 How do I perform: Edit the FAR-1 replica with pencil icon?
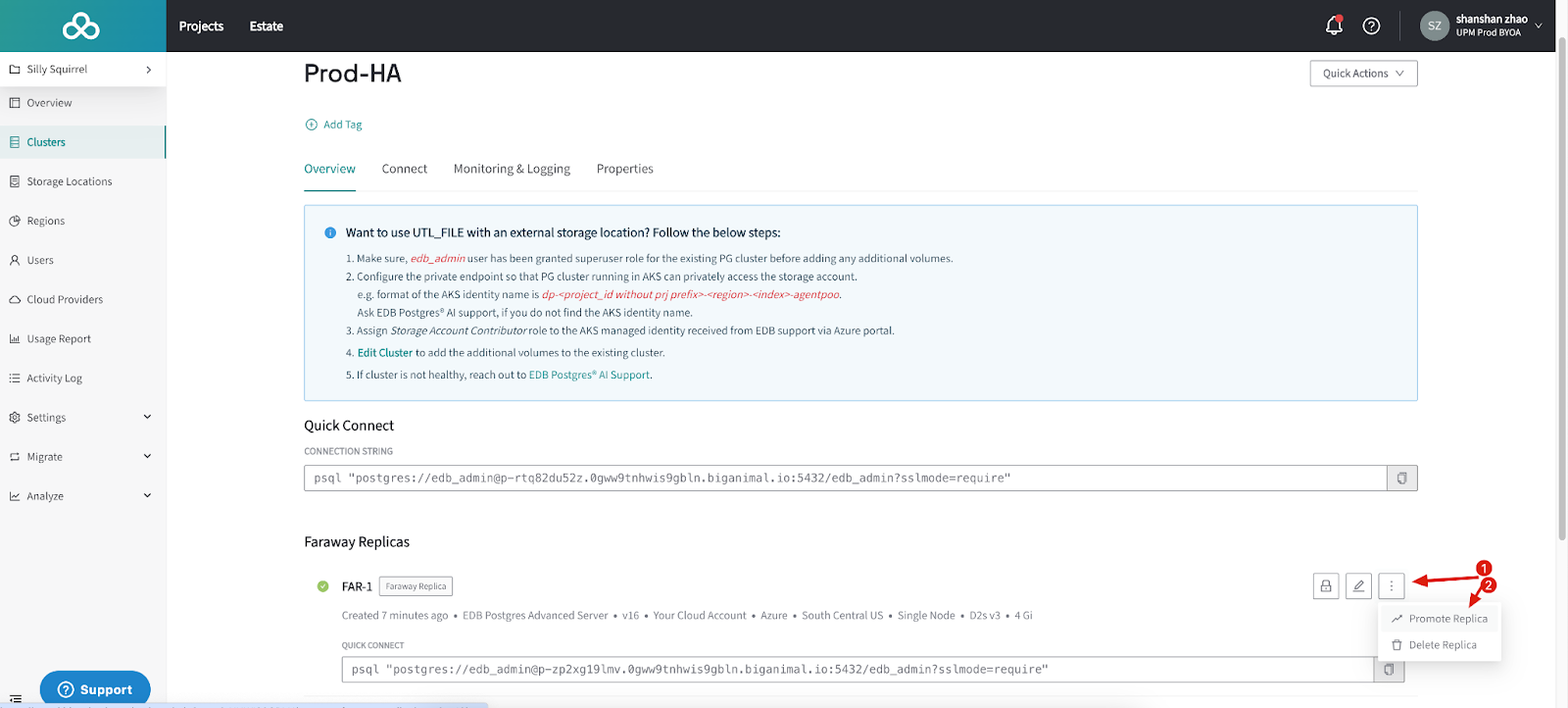click(1358, 586)
